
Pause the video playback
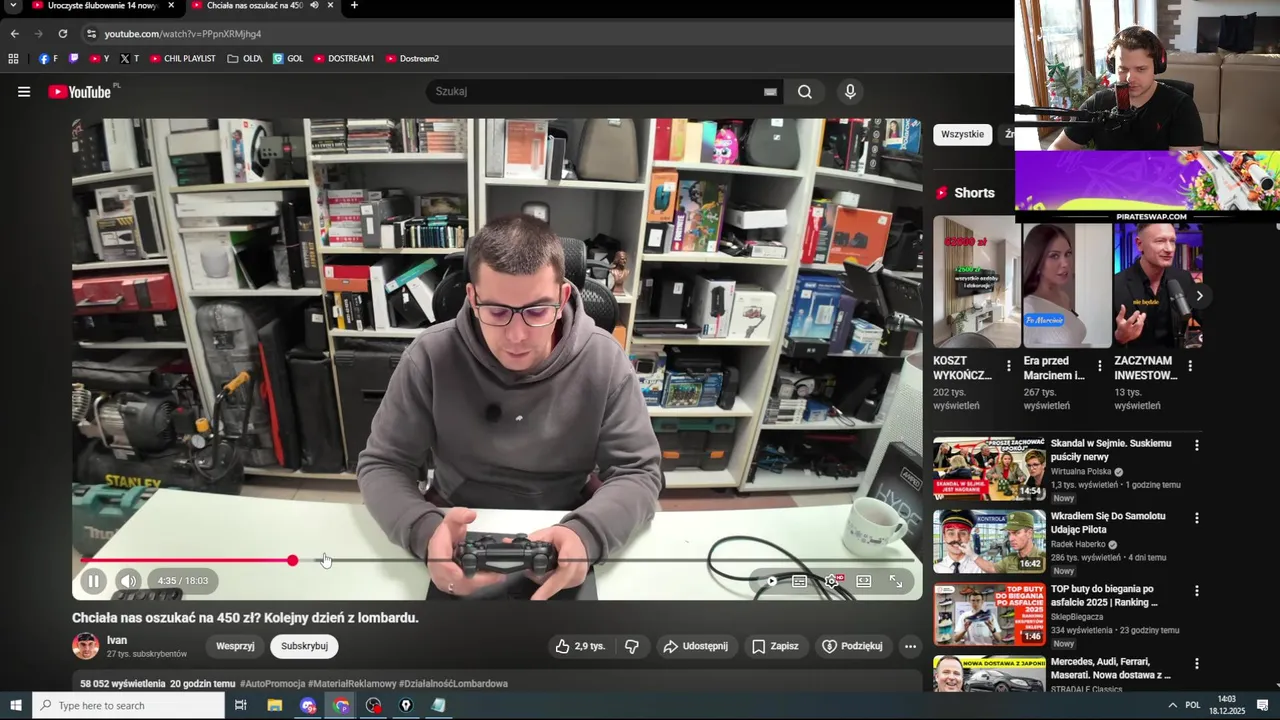[93, 581]
